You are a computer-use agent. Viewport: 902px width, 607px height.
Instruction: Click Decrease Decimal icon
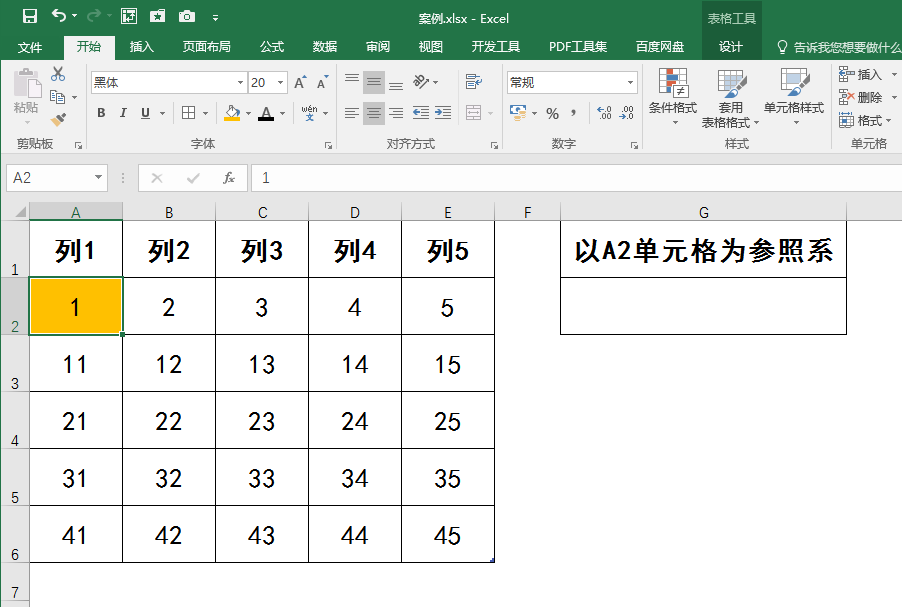tap(626, 113)
